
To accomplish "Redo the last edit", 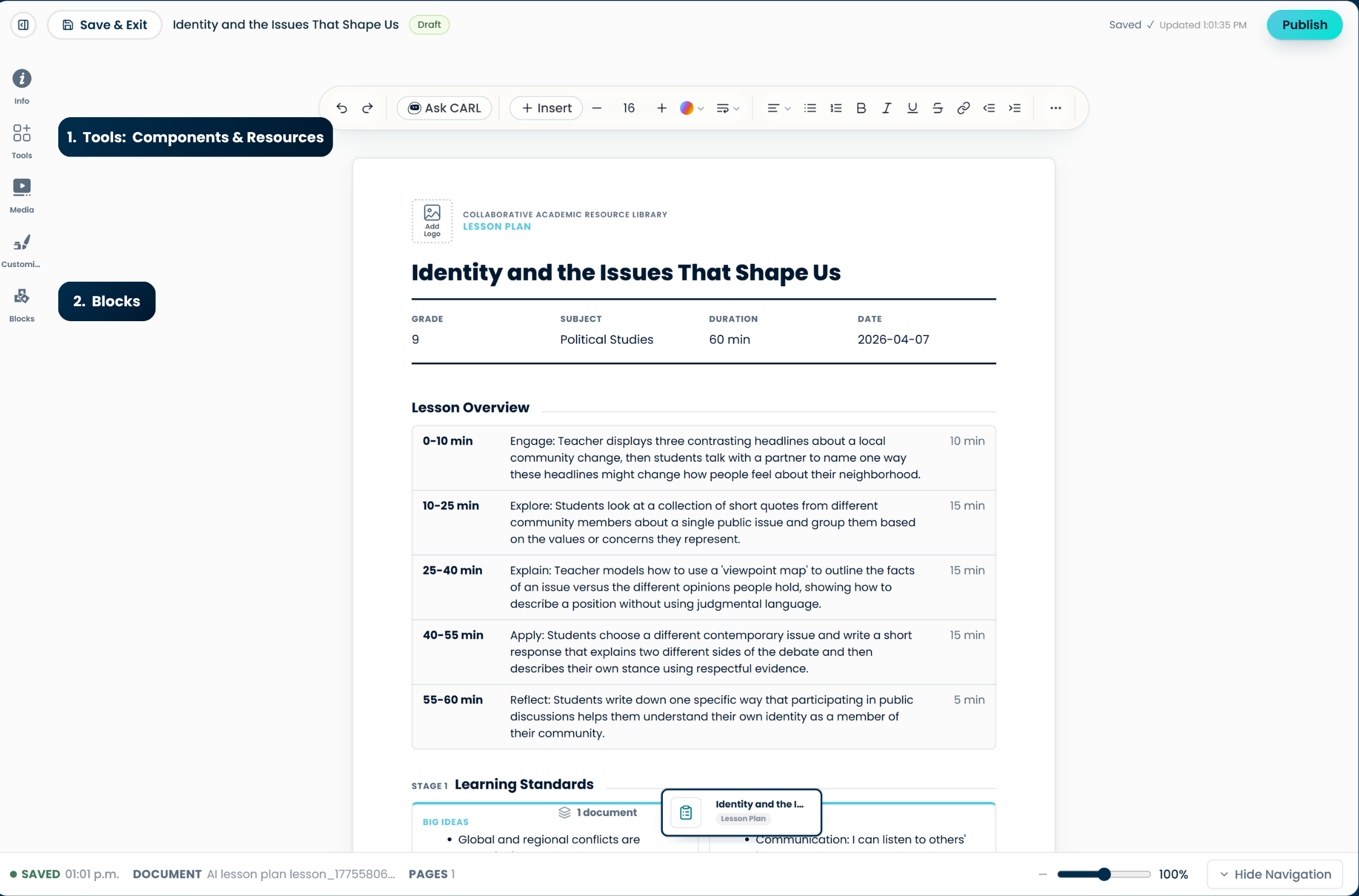I will click(x=367, y=108).
